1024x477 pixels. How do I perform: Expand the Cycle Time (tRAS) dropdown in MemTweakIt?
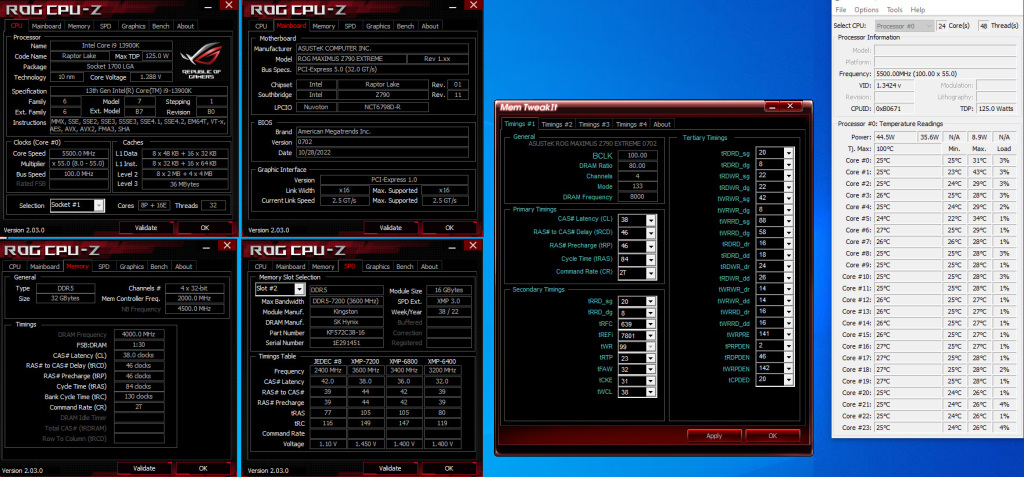(650, 259)
